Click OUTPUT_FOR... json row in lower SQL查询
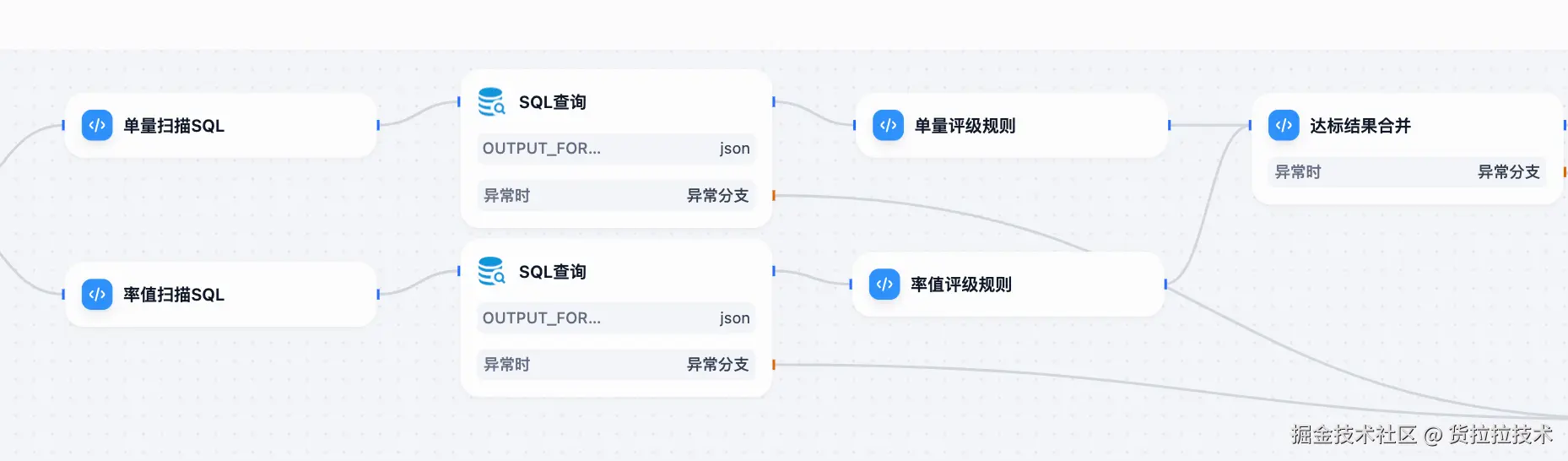Screen dimensions: 1568x461 pyautogui.click(x=616, y=318)
